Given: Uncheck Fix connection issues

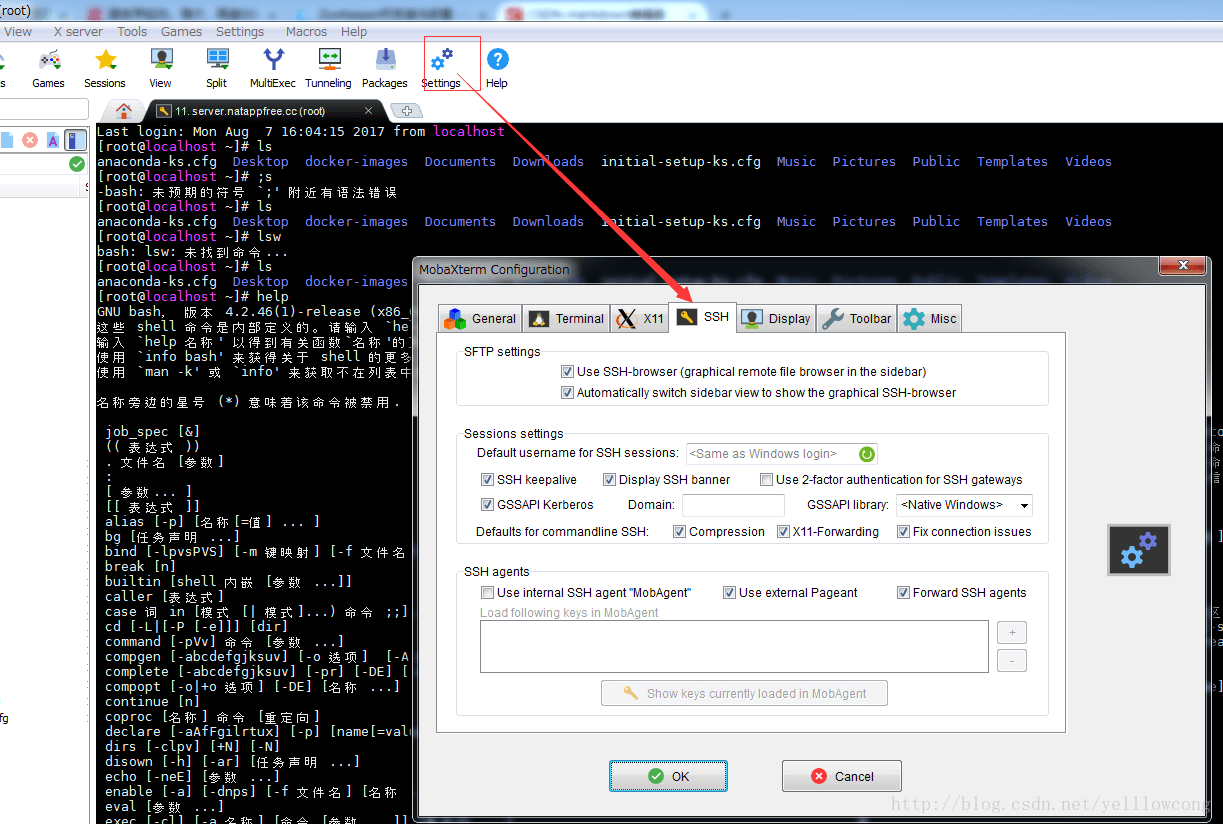Looking at the screenshot, I should 904,532.
